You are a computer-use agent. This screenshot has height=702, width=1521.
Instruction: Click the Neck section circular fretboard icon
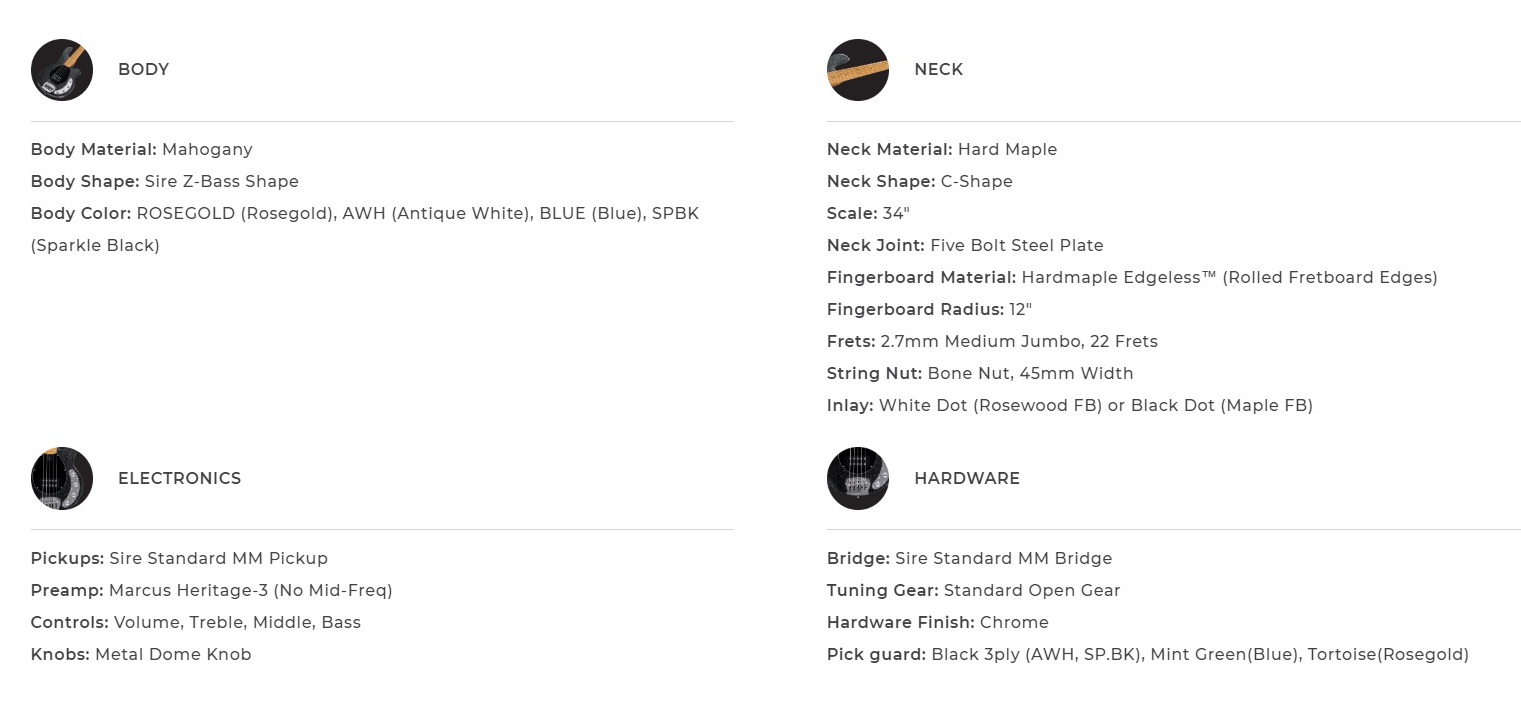tap(858, 70)
